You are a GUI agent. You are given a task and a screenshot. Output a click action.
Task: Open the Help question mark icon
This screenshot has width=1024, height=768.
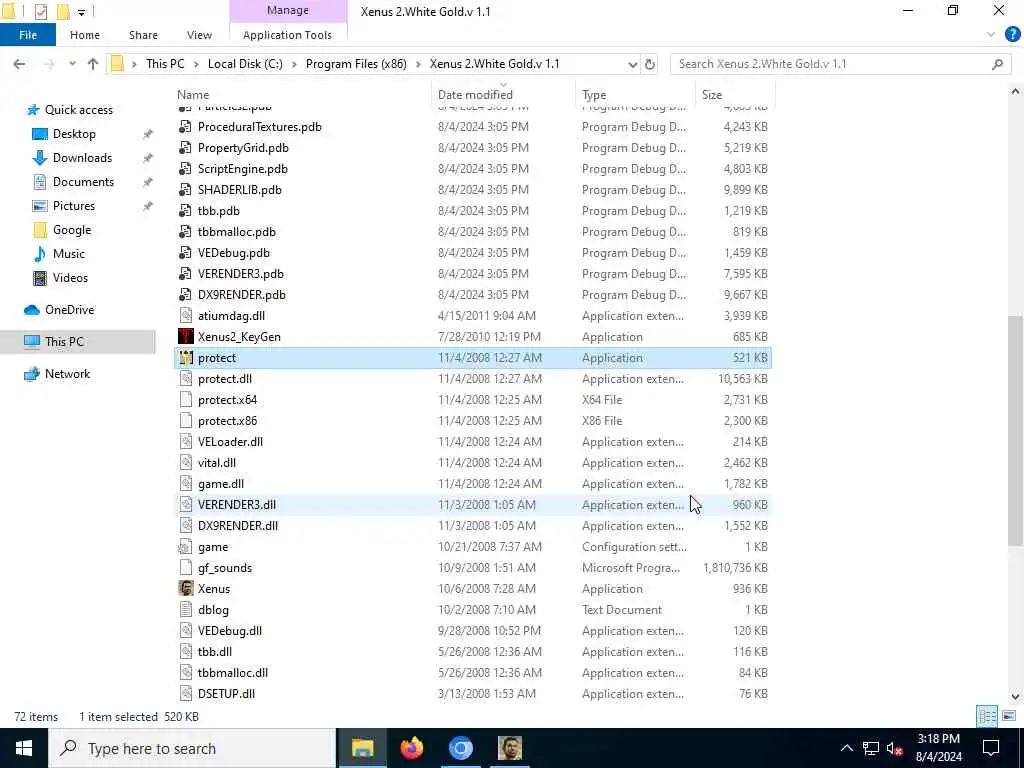(x=1012, y=35)
